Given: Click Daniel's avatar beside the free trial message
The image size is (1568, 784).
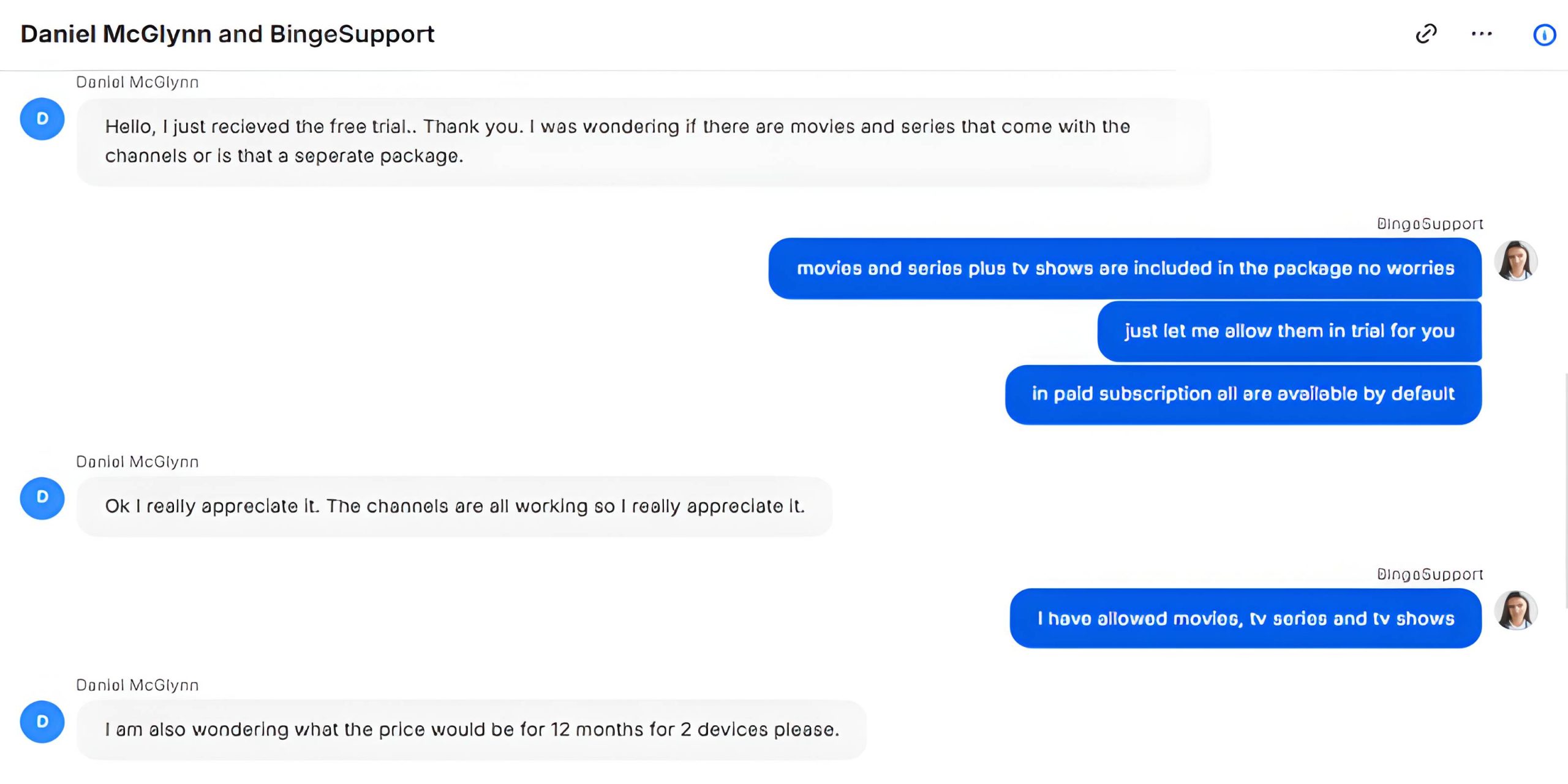Looking at the screenshot, I should (42, 119).
